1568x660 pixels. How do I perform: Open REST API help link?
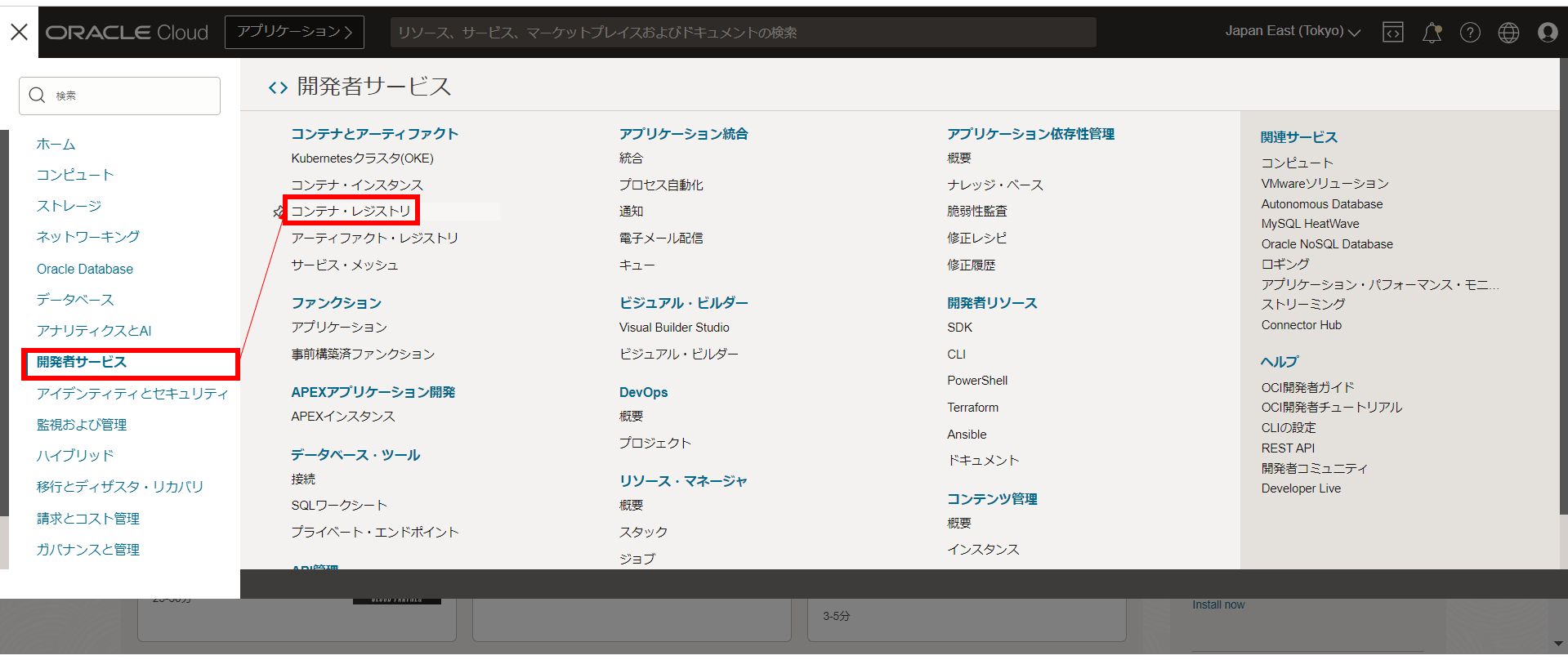pyautogui.click(x=1289, y=448)
